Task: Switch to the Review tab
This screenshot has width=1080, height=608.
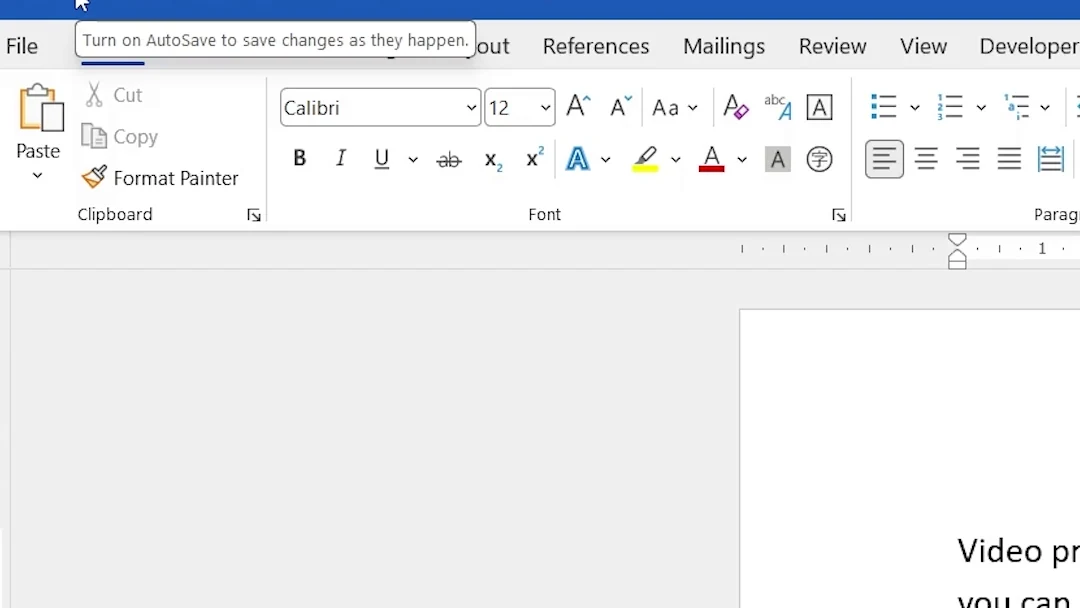Action: tap(832, 46)
